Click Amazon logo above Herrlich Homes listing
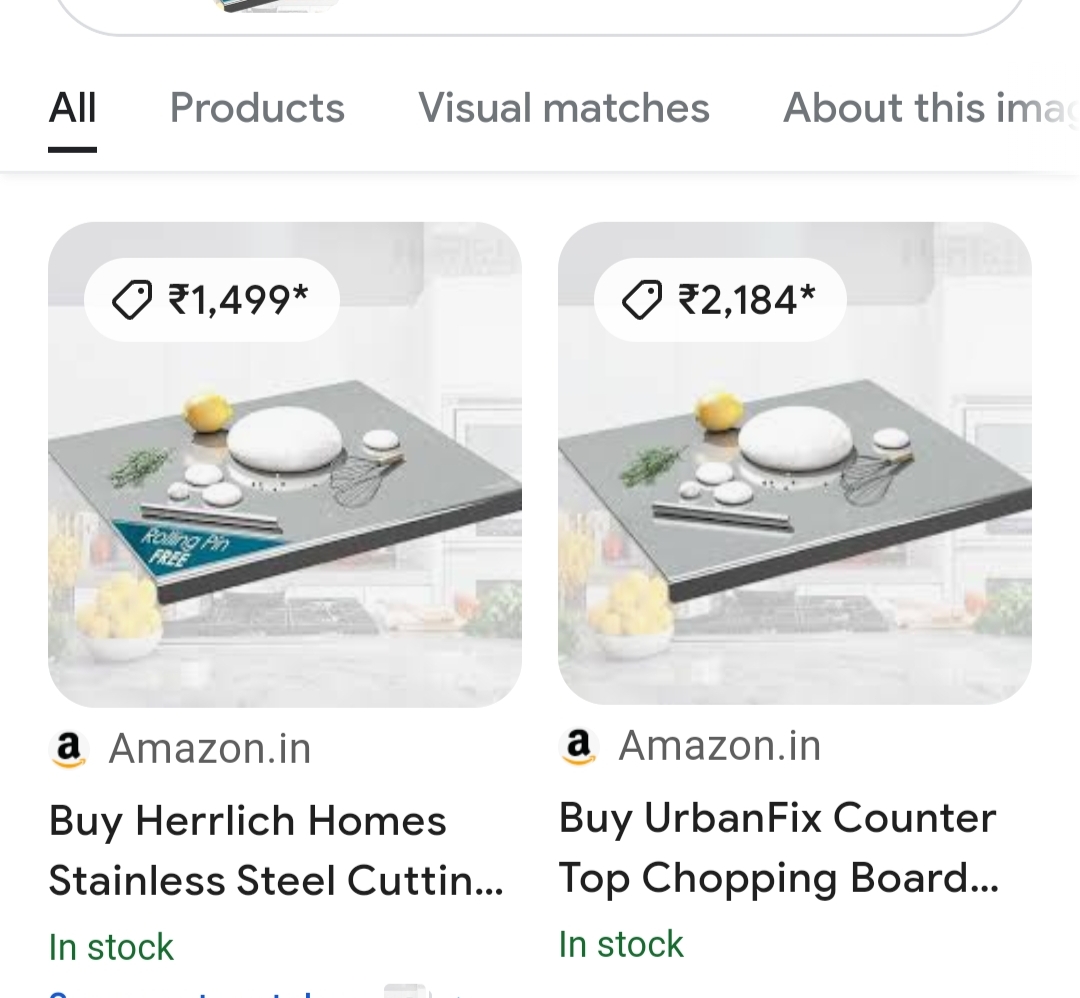 (68, 748)
